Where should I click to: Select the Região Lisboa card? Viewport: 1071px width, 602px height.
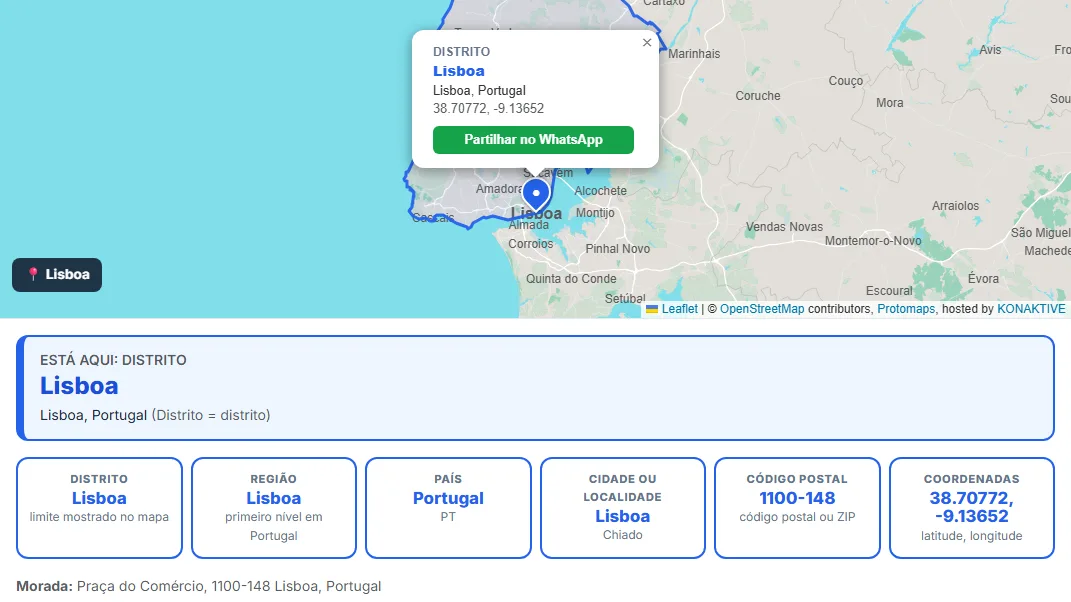274,508
